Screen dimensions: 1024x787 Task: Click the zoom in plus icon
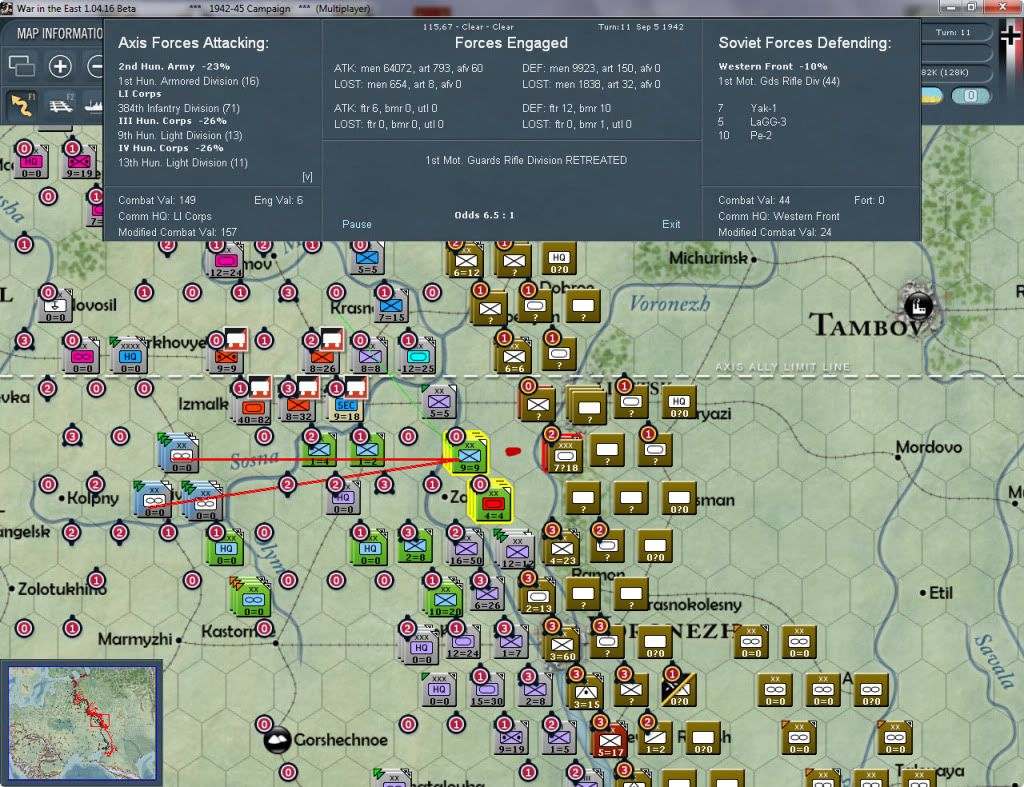60,66
